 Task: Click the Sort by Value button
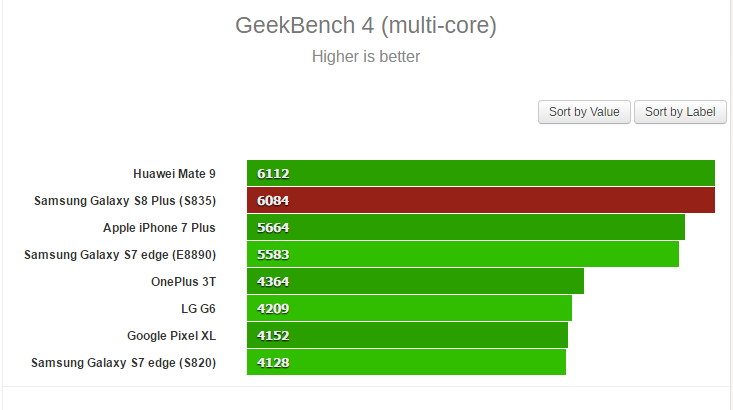click(x=584, y=112)
